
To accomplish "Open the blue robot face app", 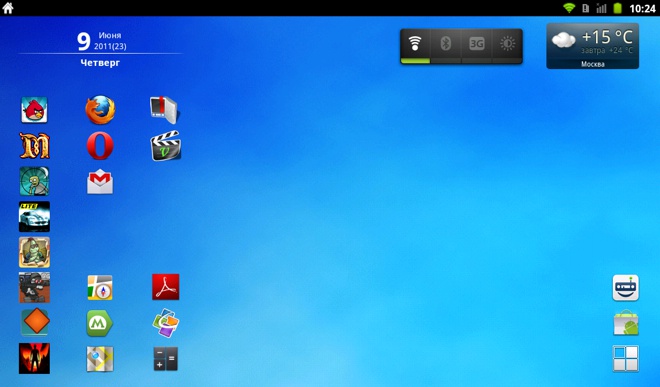I will (625, 288).
